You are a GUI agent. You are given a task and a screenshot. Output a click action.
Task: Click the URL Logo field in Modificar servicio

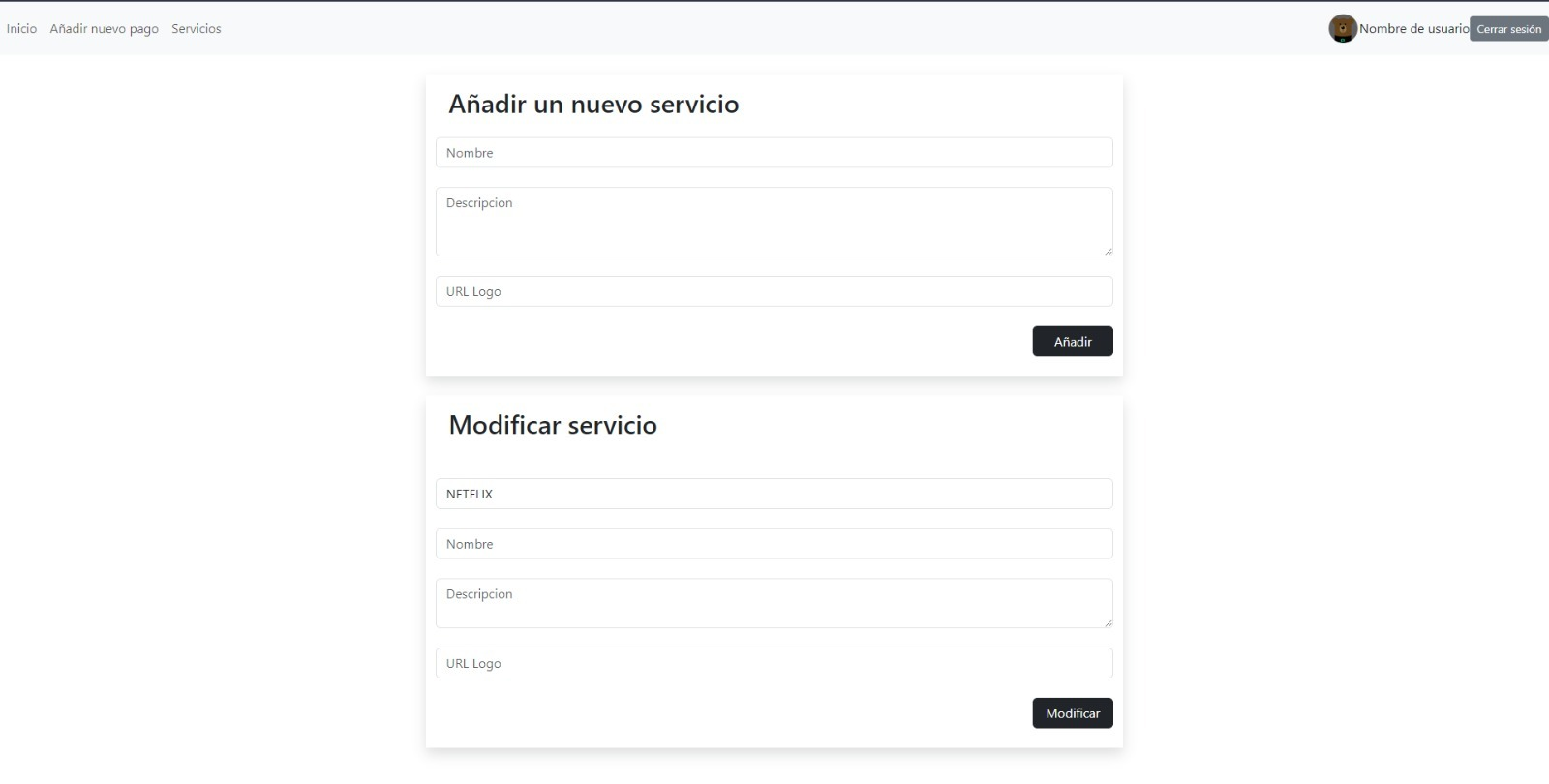pos(774,663)
